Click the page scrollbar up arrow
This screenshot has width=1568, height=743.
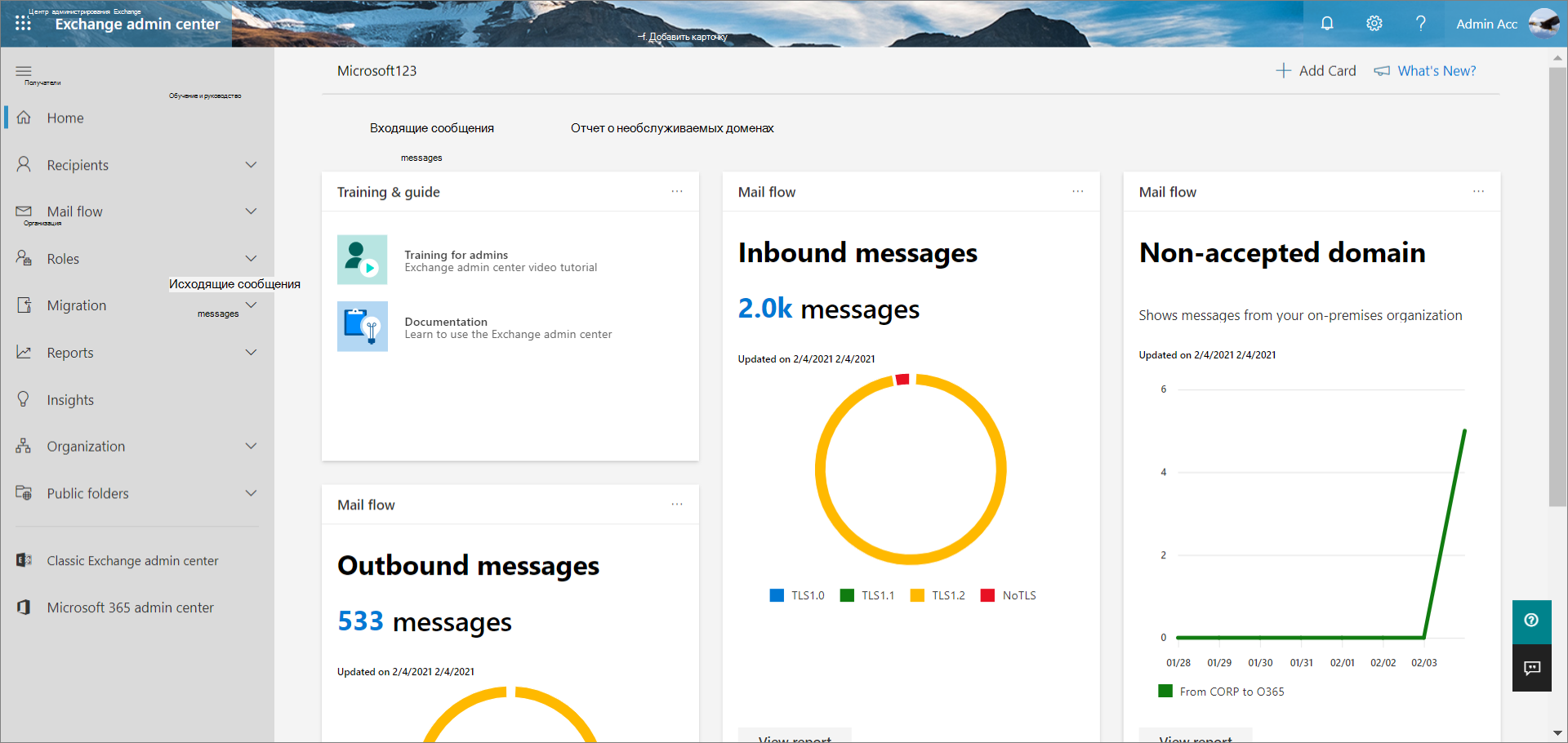[1557, 58]
